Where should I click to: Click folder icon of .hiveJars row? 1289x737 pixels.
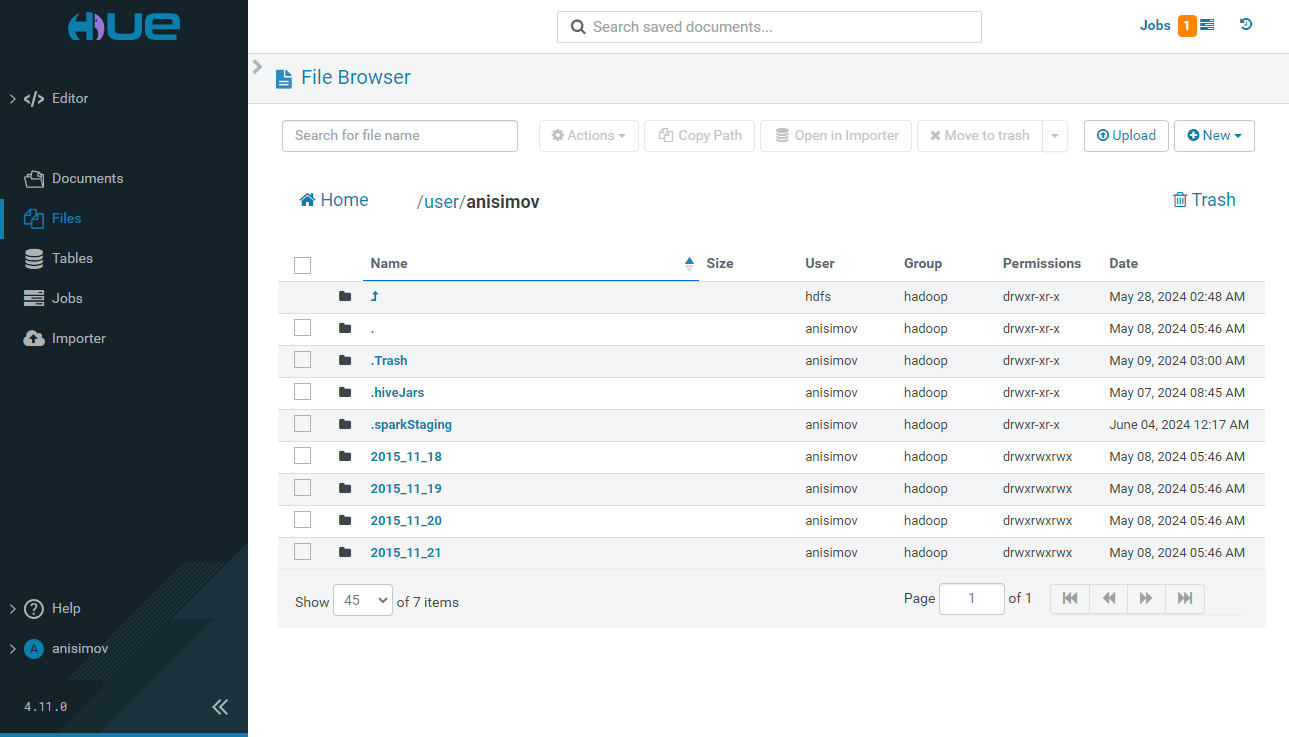345,392
